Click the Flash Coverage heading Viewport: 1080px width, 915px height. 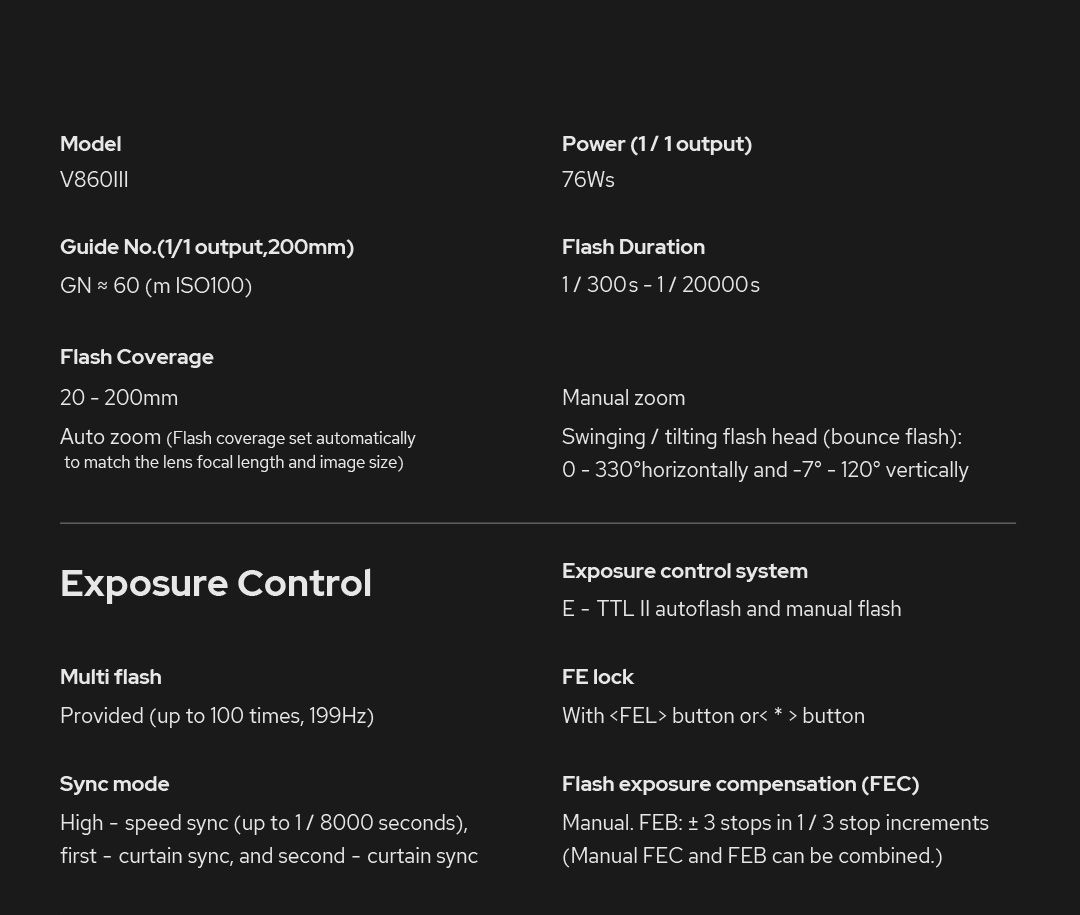[x=137, y=357]
